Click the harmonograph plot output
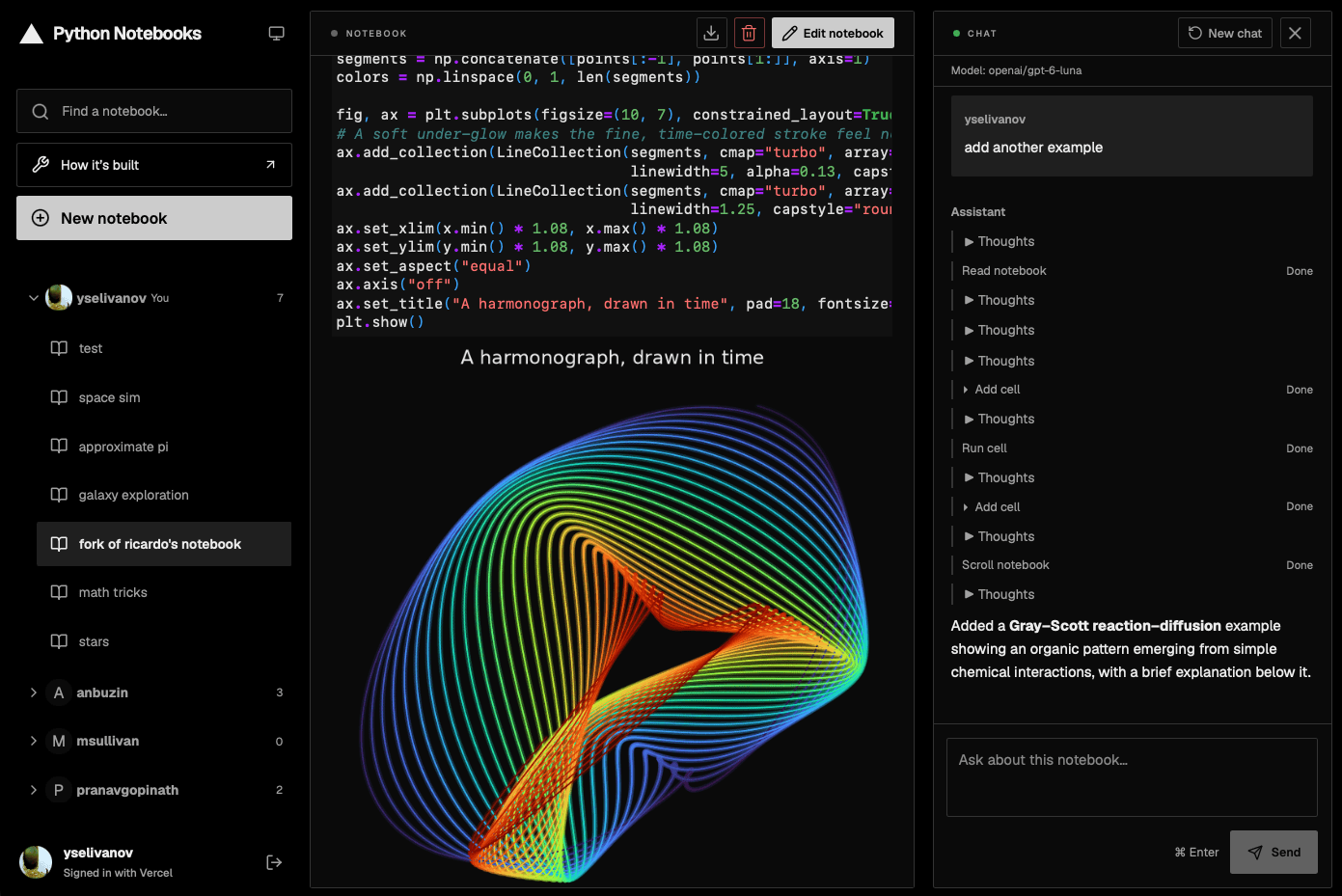Screen dimensions: 1342x896 pos(612,613)
